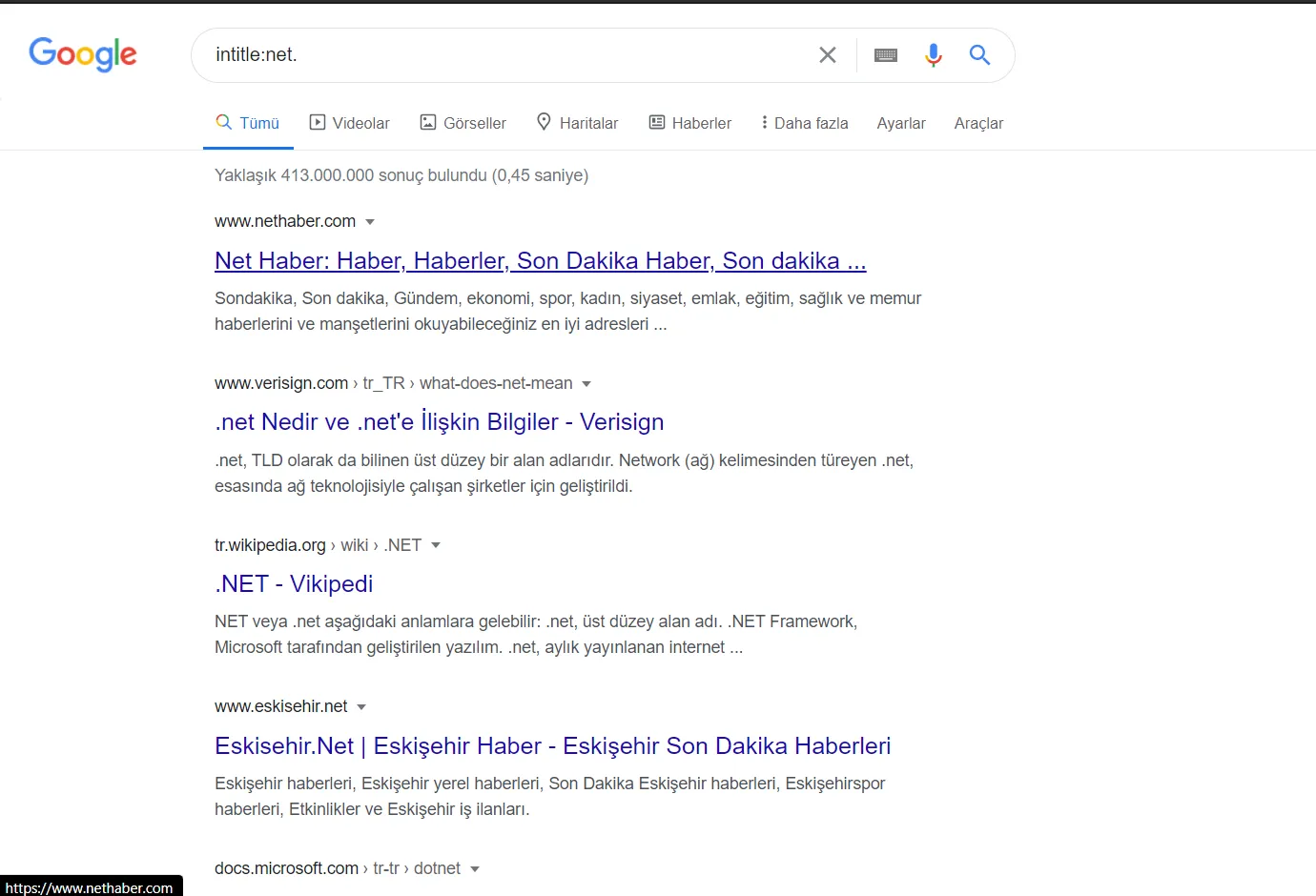Start voice search with microphone icon

click(x=934, y=55)
